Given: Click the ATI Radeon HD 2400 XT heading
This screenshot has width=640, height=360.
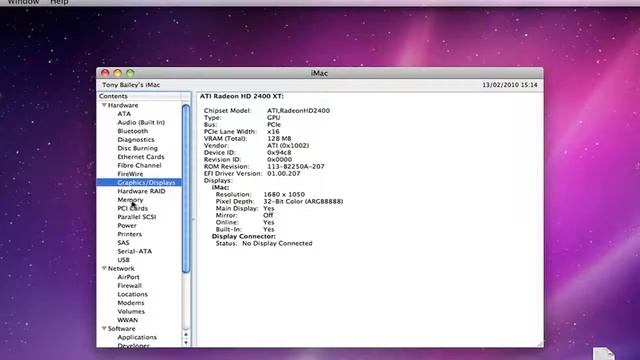Looking at the screenshot, I should (242, 96).
